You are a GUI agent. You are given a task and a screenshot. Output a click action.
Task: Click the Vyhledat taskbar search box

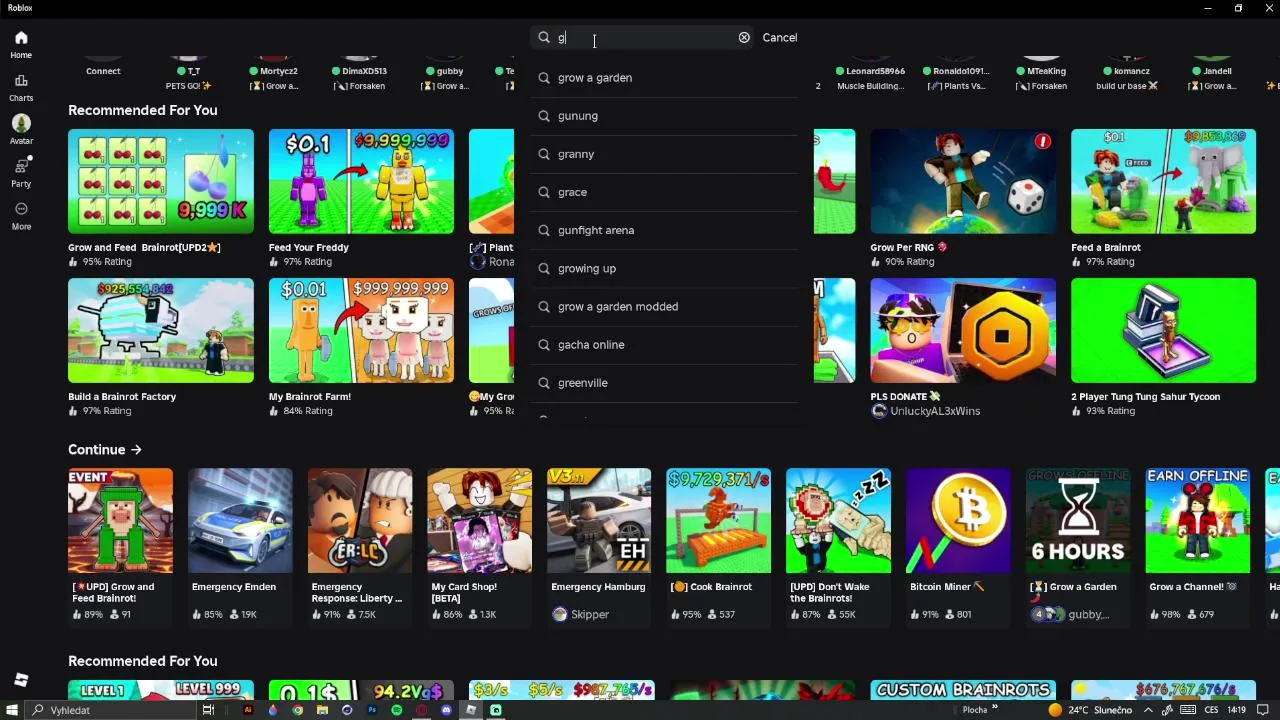(x=110, y=710)
